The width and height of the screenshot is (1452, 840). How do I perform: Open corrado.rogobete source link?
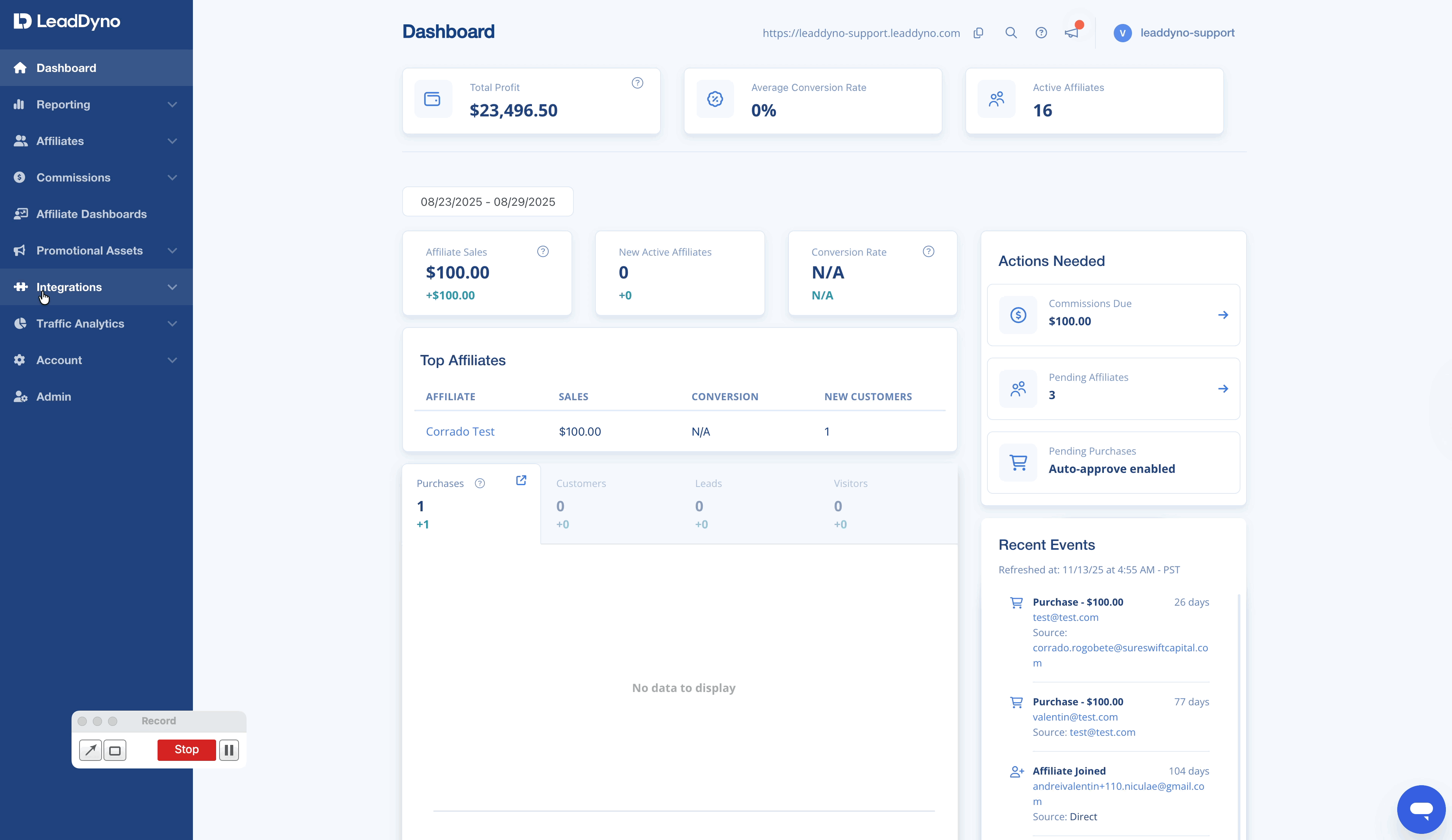pos(1120,655)
